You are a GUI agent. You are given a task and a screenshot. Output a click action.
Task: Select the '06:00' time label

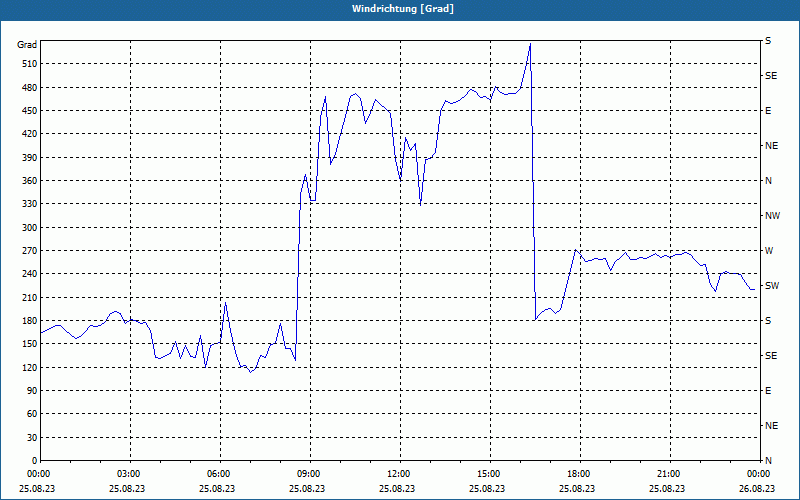(217, 473)
